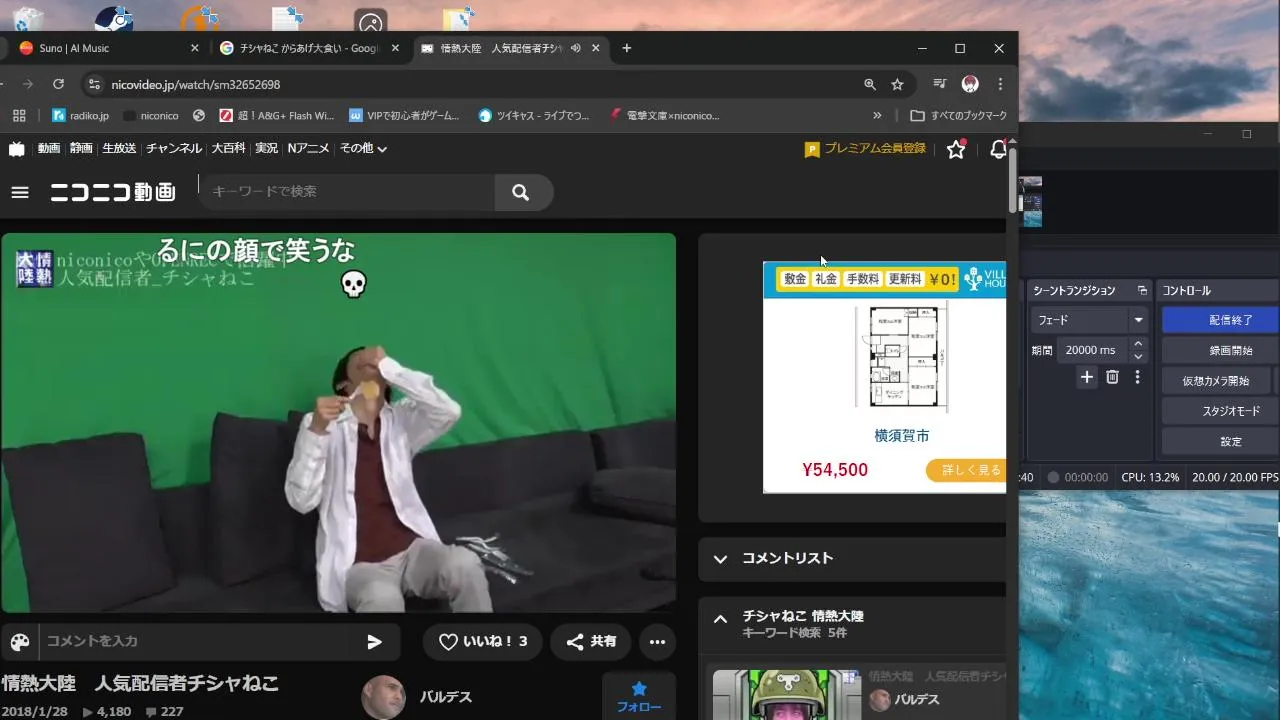
Task: Open 超！A&G+ Flash bookmark
Action: point(277,115)
